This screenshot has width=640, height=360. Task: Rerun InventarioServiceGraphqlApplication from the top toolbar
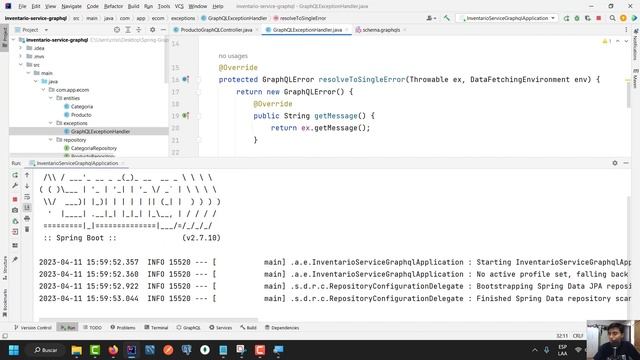pyautogui.click(x=566, y=18)
